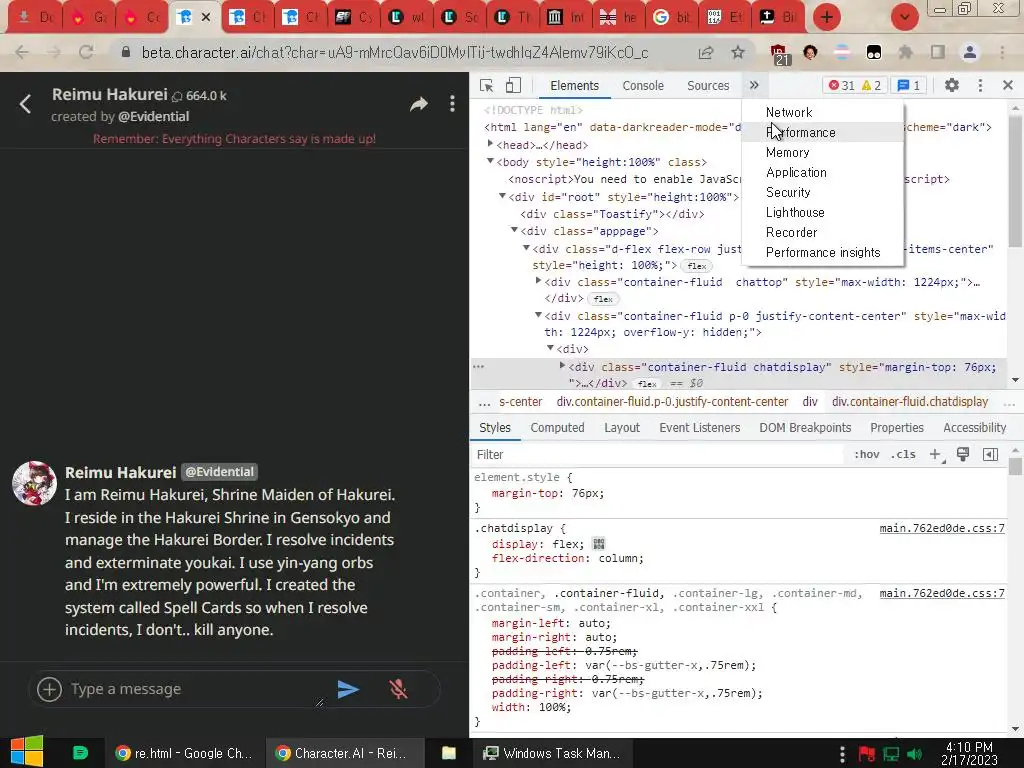1024x768 pixels.
Task: Toggle the :hov element state panel
Action: [867, 455]
